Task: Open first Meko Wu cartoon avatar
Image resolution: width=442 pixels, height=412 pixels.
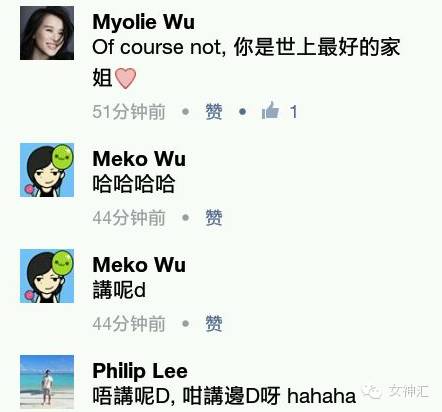Action: point(47,170)
